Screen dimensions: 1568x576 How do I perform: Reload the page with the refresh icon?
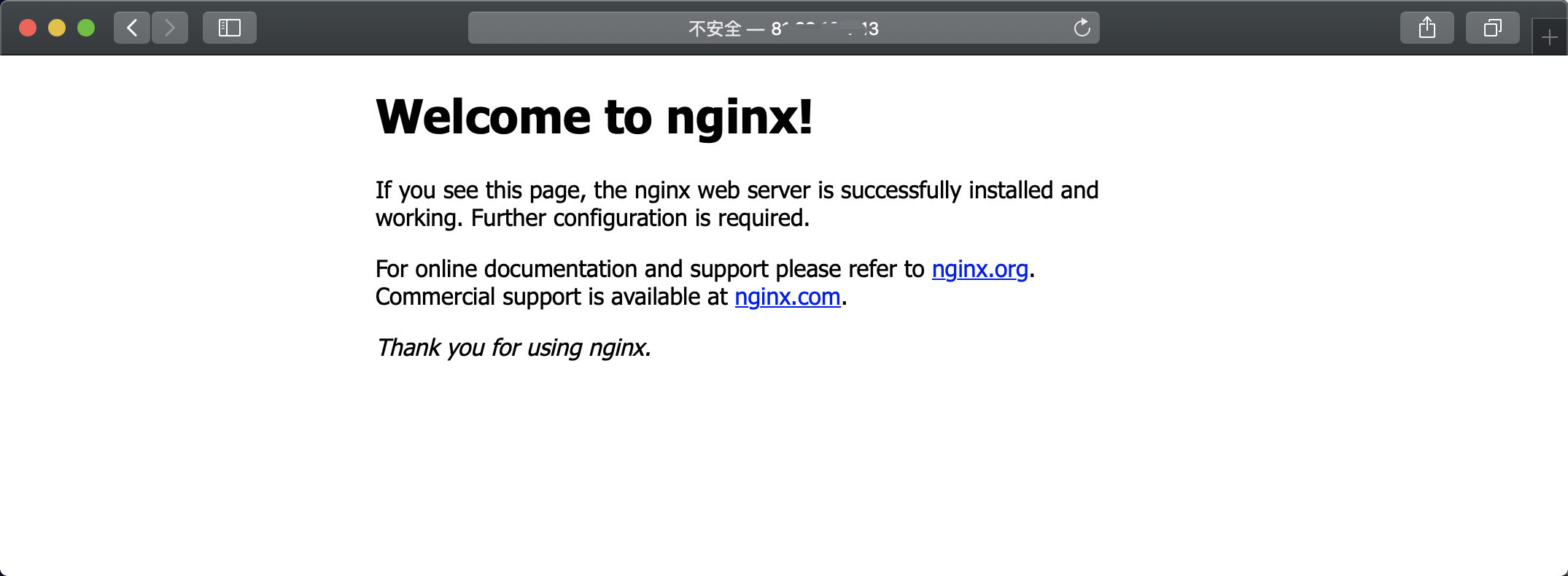coord(1082,28)
